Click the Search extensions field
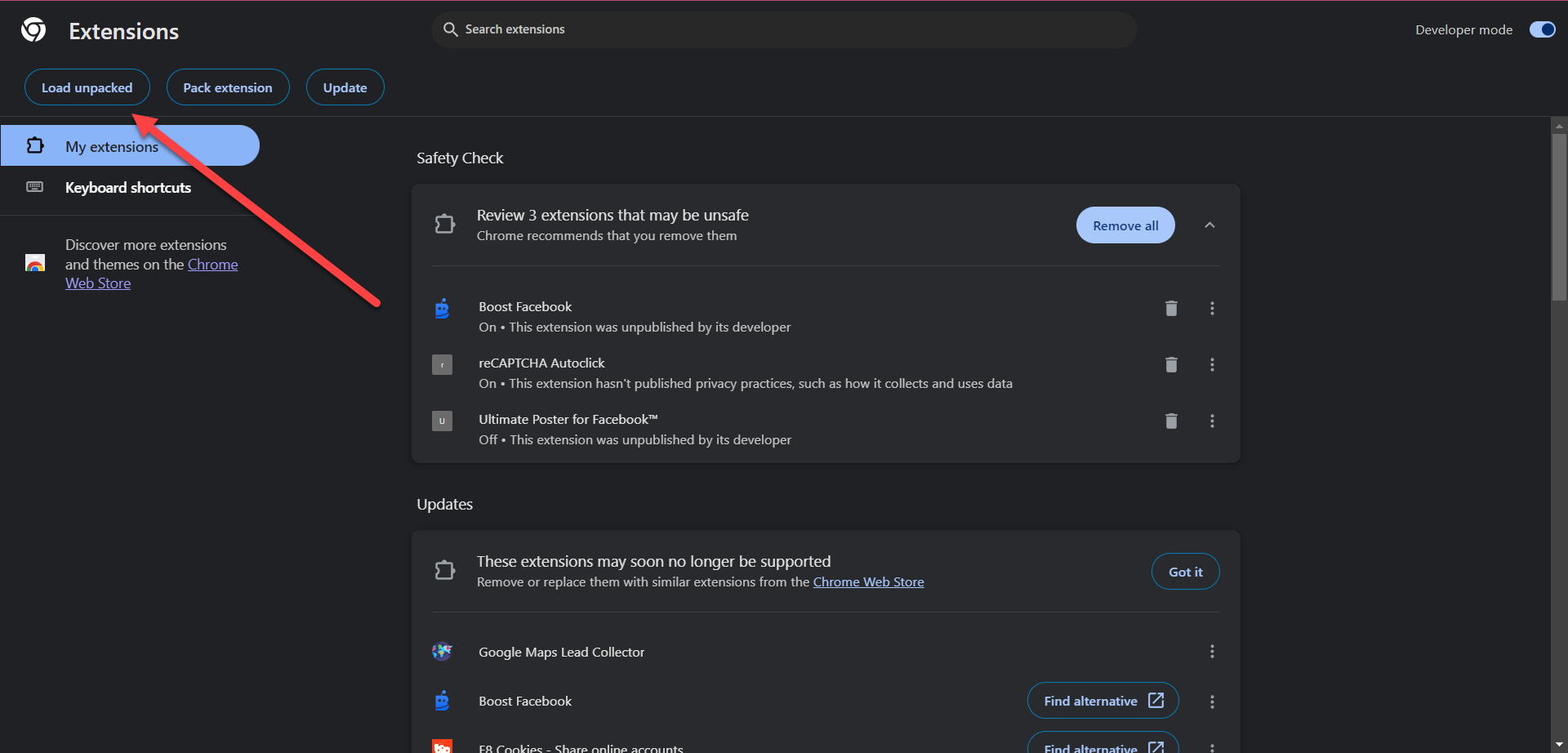Screen dimensions: 1568x753 [784, 29]
